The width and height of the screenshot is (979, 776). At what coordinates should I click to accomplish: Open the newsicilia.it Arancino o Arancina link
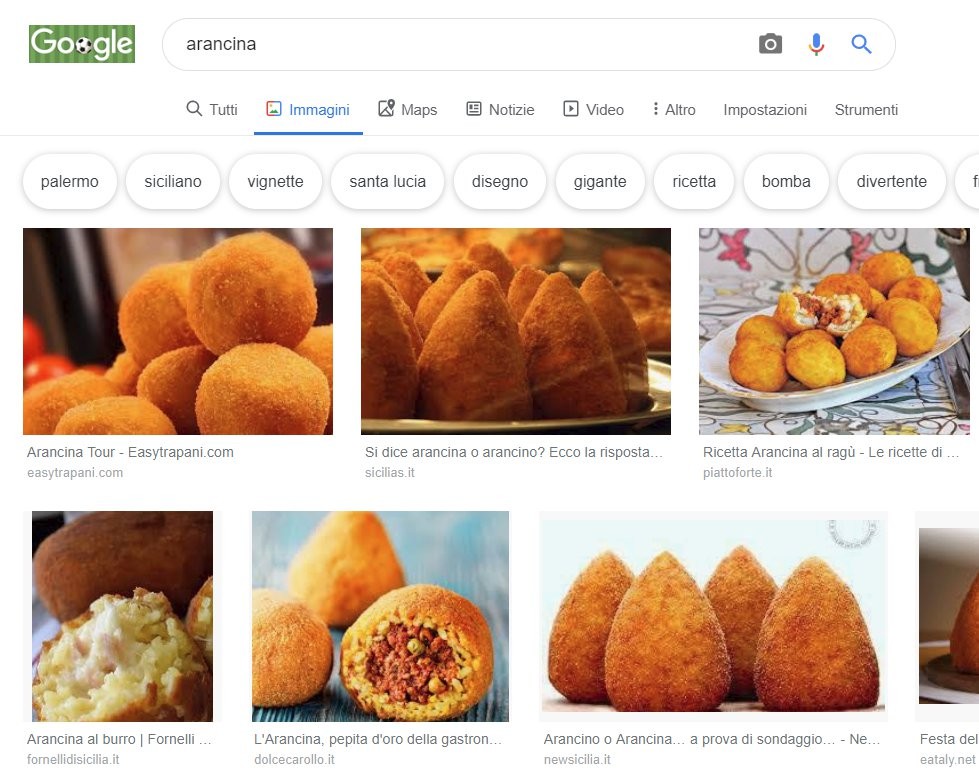click(712, 740)
